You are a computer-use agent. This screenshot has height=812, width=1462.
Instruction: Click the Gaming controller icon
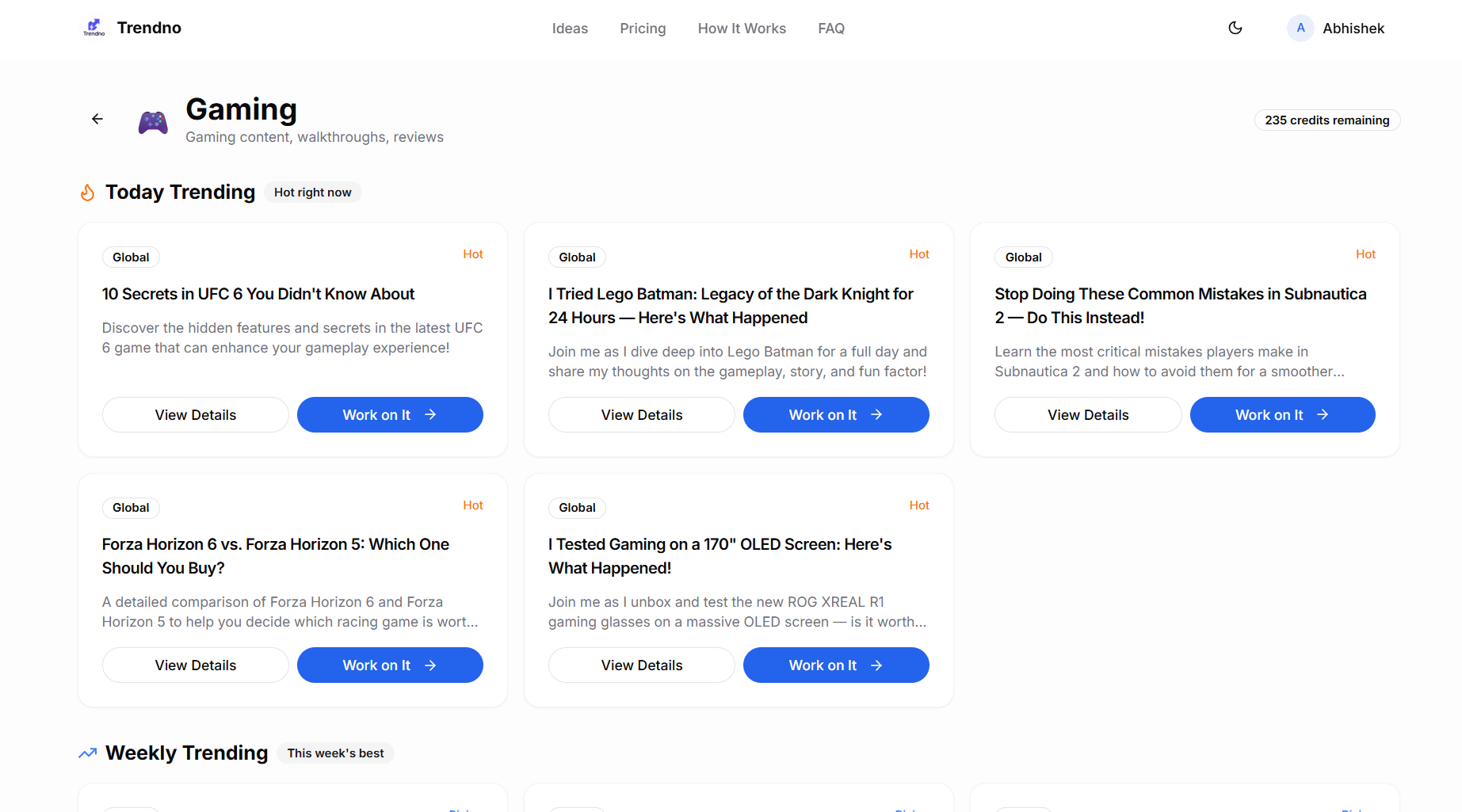tap(153, 122)
